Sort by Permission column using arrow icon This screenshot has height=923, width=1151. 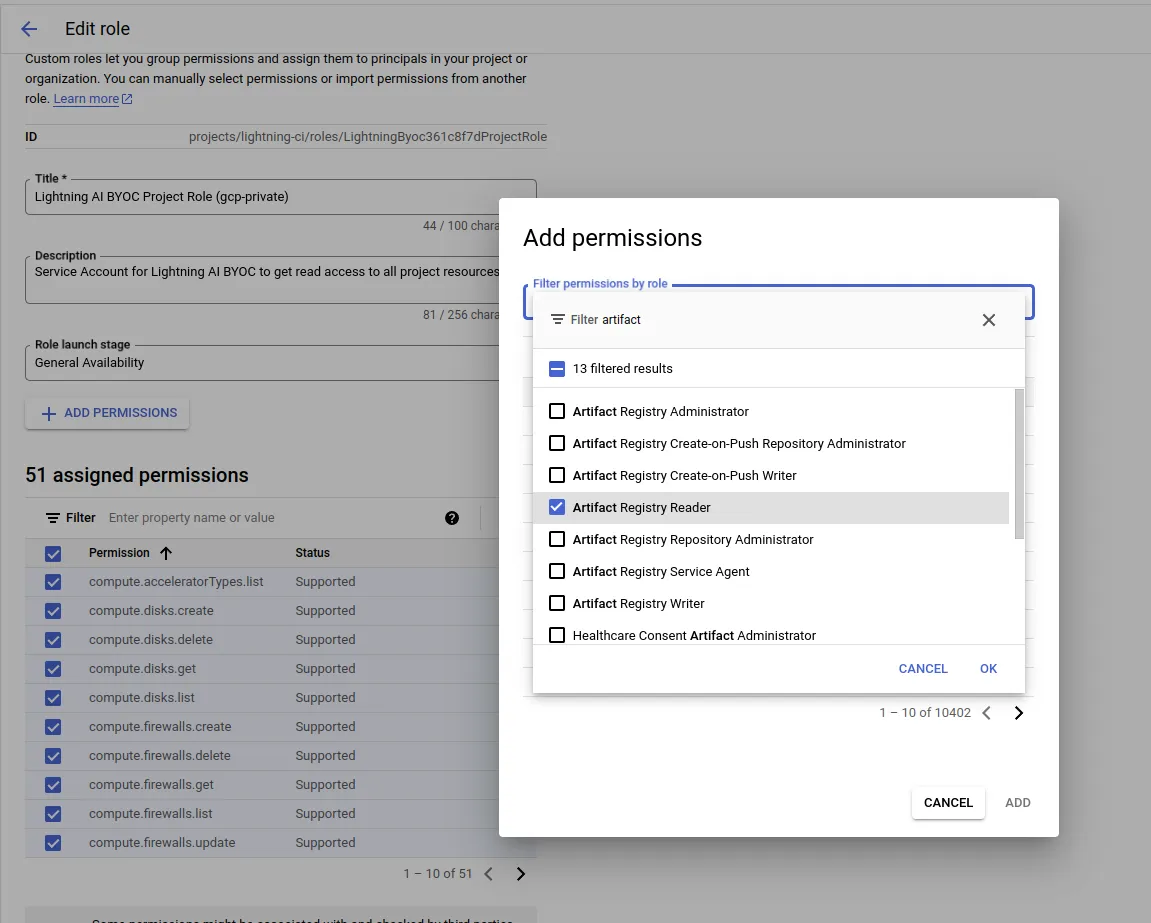(x=166, y=553)
